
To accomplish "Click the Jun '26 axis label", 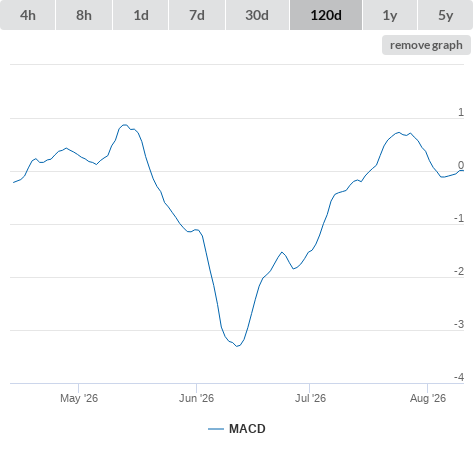I will tap(196, 398).
